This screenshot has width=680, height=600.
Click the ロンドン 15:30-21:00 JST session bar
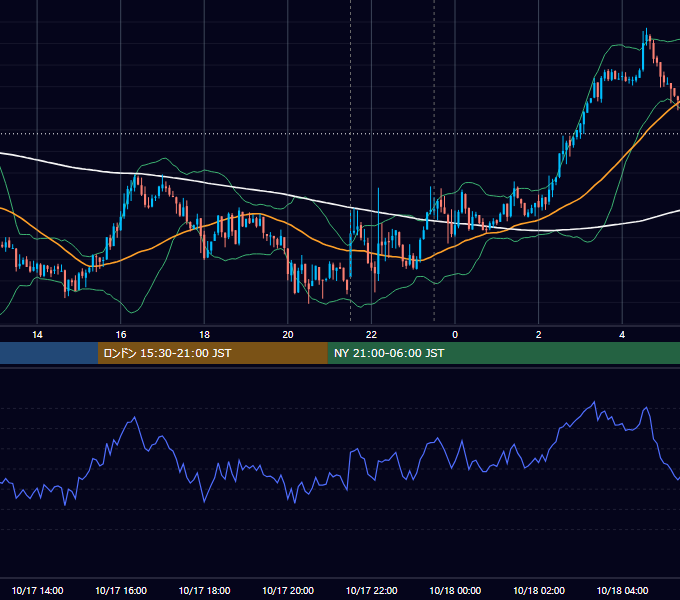coord(212,353)
